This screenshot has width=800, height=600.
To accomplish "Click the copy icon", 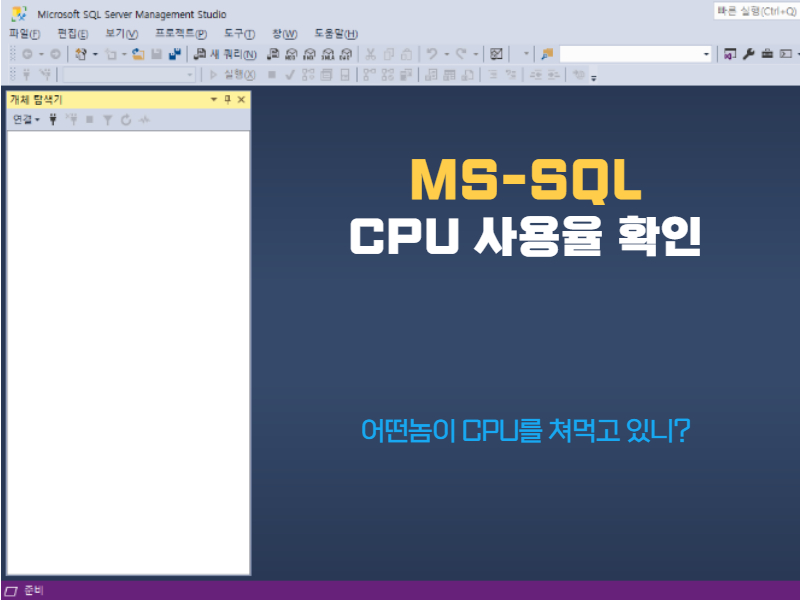I will pos(389,54).
